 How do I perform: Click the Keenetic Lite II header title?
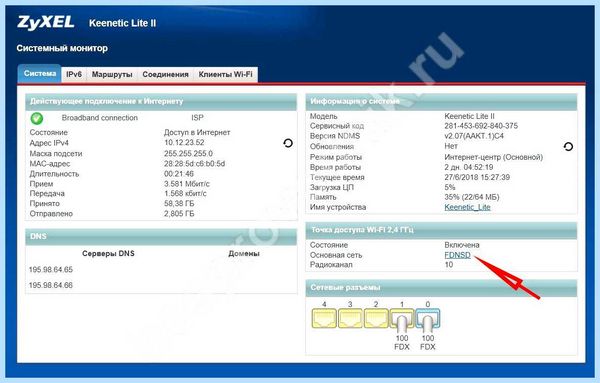[x=122, y=23]
